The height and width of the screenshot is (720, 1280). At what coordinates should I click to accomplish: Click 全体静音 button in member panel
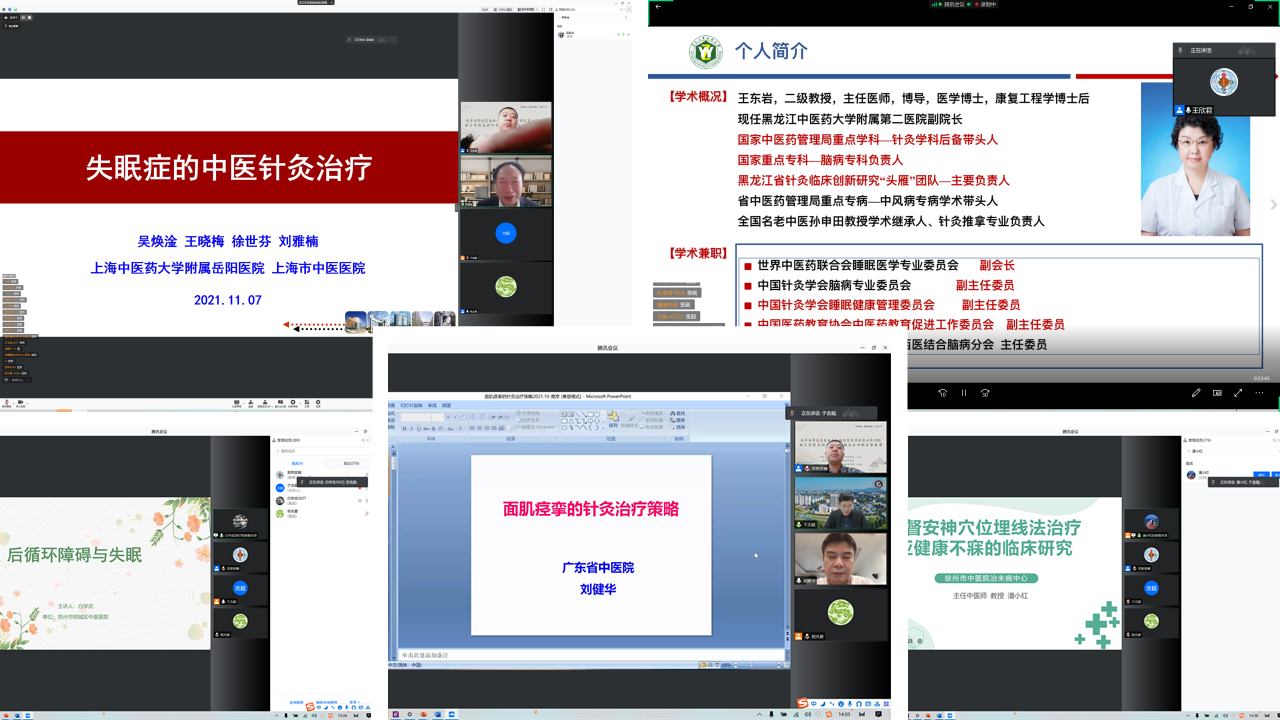[x=296, y=702]
